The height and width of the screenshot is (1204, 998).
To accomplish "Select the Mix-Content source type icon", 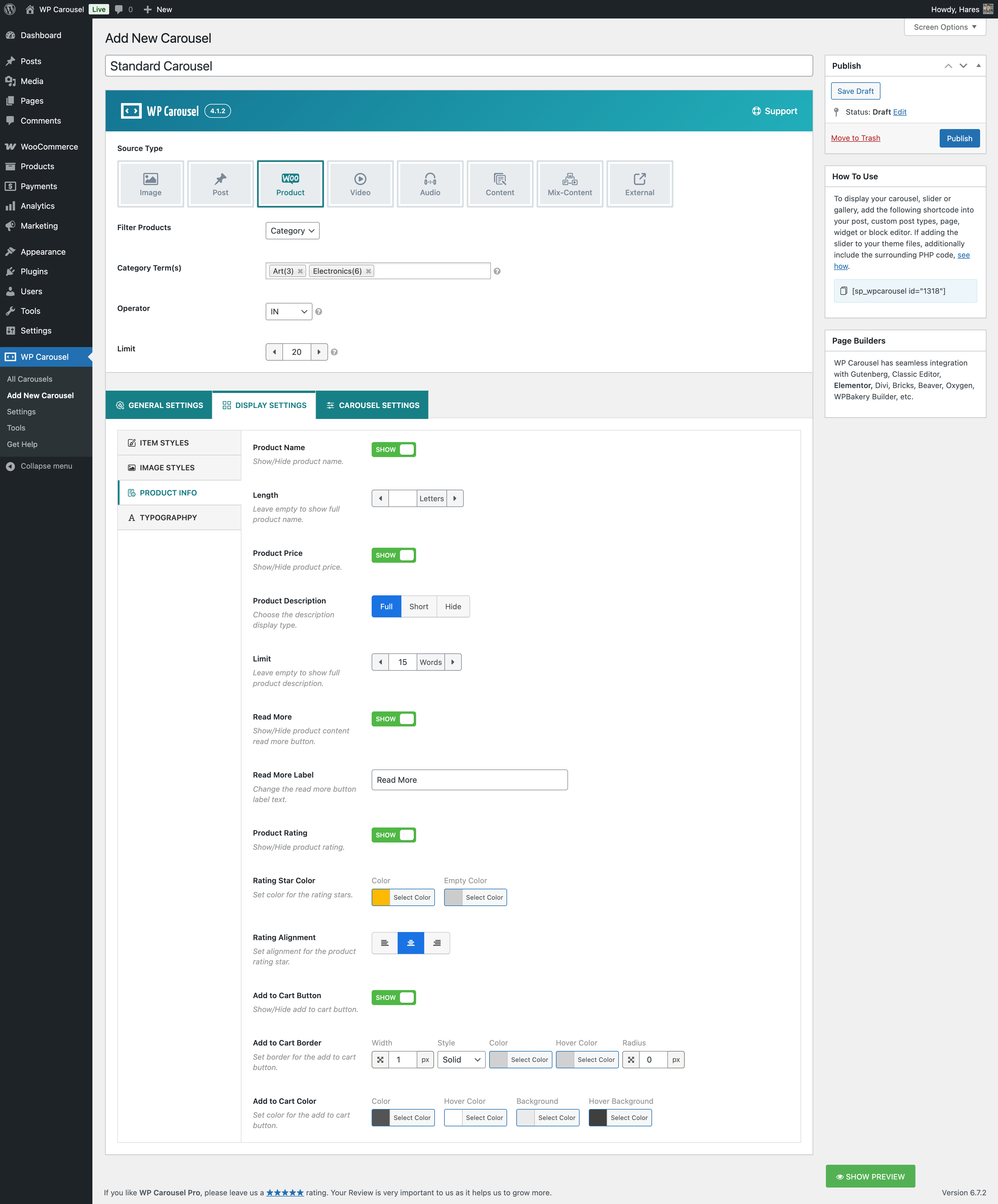I will pyautogui.click(x=569, y=183).
